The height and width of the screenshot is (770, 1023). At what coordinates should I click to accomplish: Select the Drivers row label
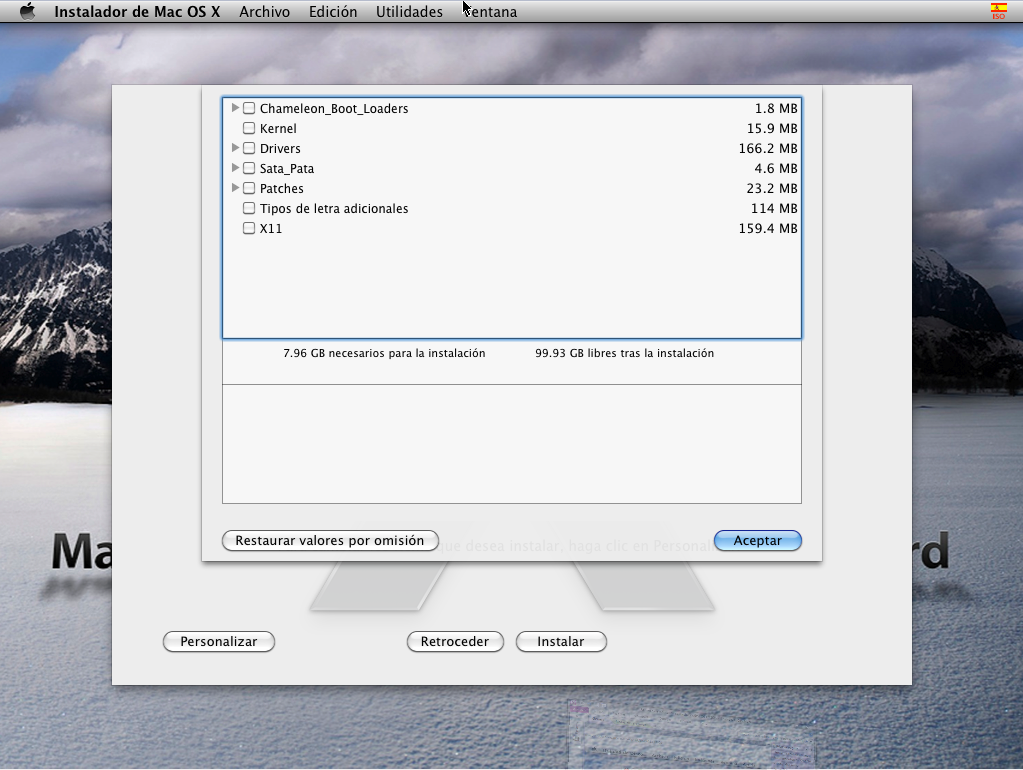[x=280, y=149]
